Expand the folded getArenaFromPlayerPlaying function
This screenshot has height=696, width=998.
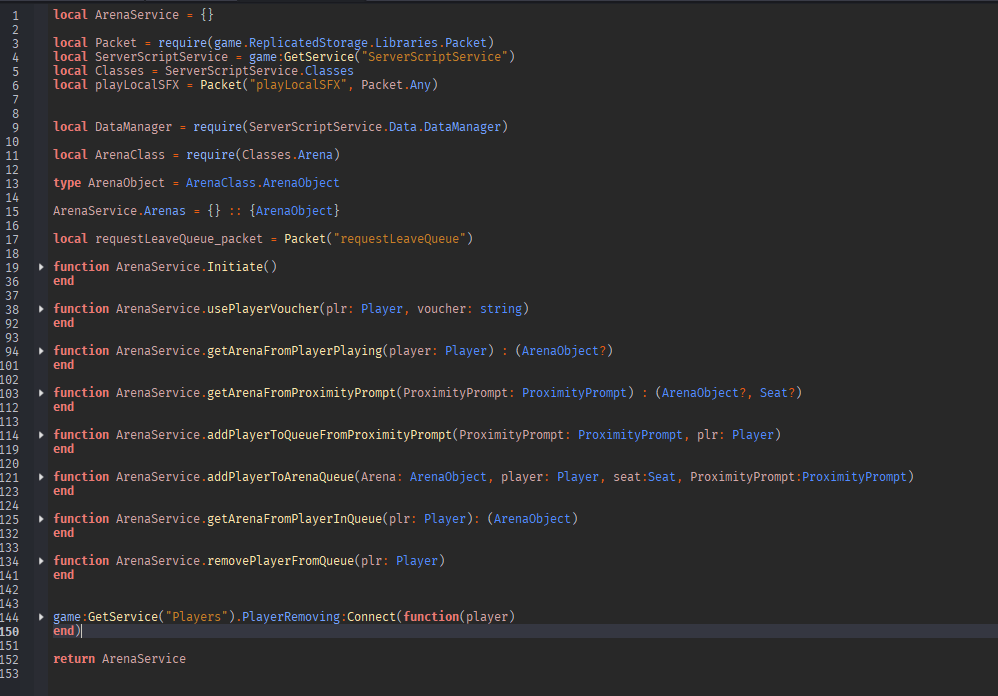pos(41,351)
